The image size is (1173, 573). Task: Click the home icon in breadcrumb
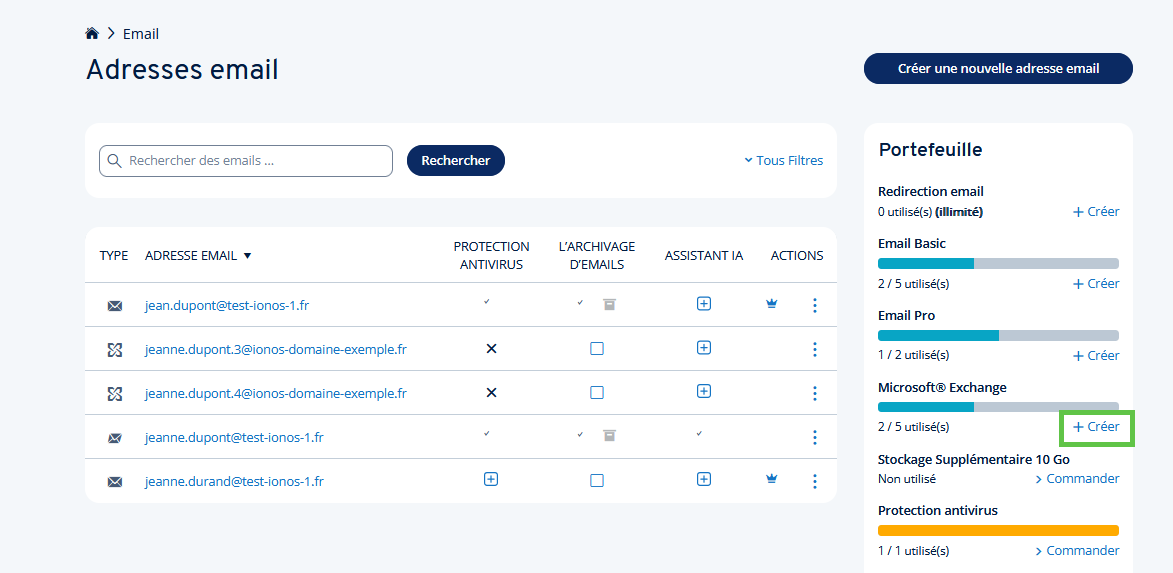pyautogui.click(x=92, y=34)
